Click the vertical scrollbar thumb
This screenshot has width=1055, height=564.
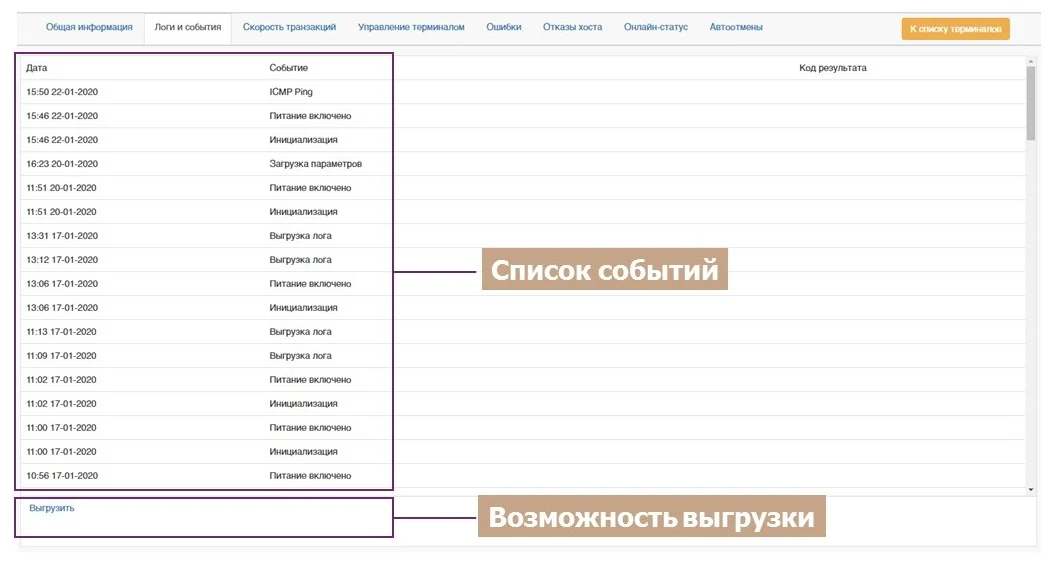coord(1031,105)
